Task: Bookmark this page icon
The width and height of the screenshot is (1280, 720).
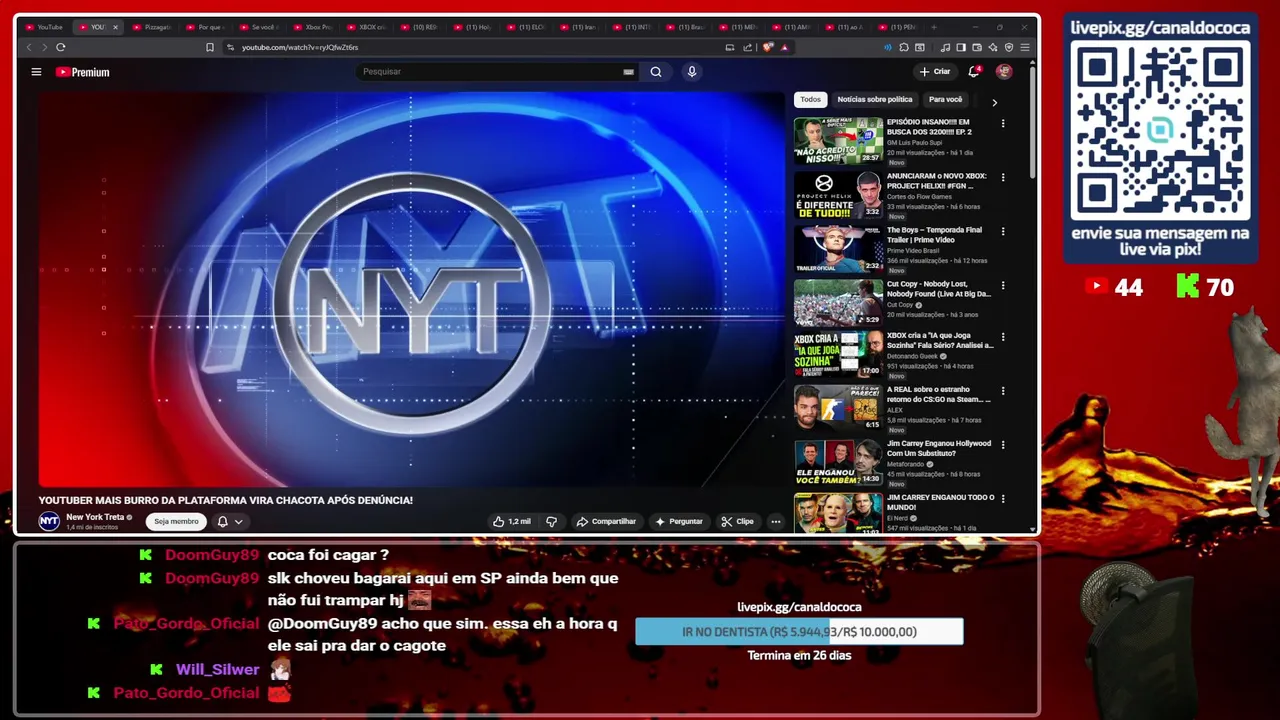Action: 209,47
